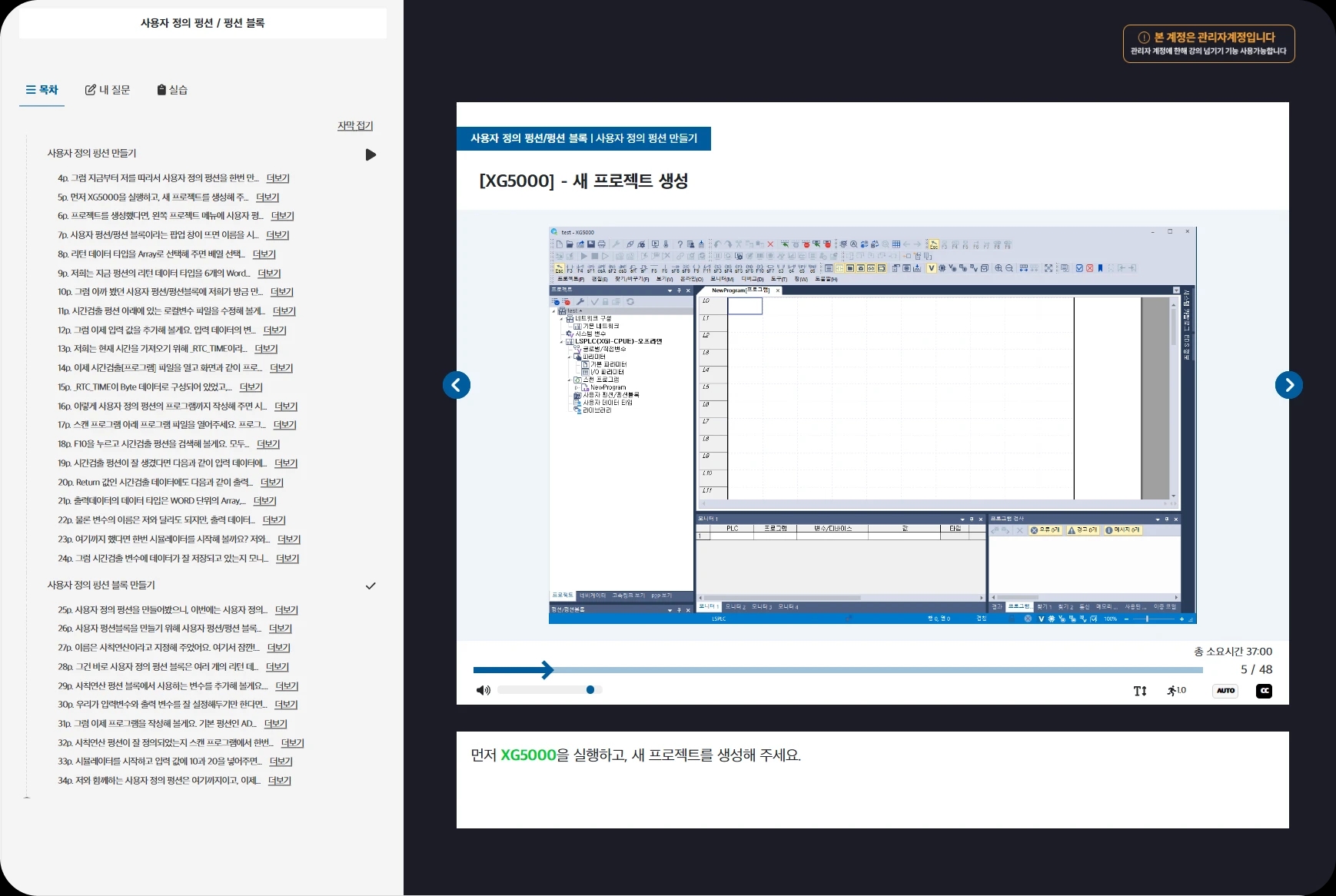
Task: Change playback speed with the 1.0 runner icon
Action: [x=1176, y=691]
